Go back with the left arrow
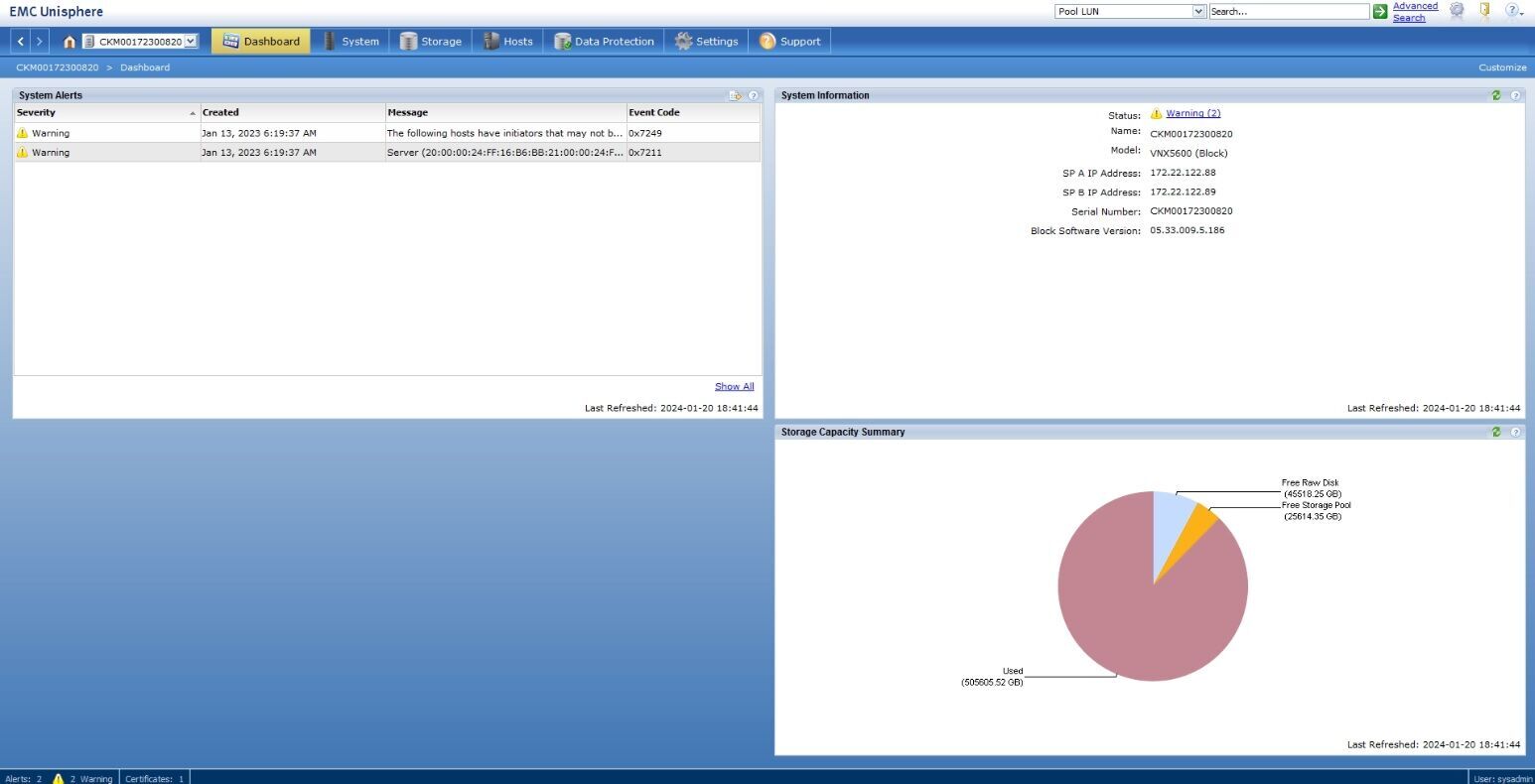The height and width of the screenshot is (784, 1535). [x=21, y=42]
